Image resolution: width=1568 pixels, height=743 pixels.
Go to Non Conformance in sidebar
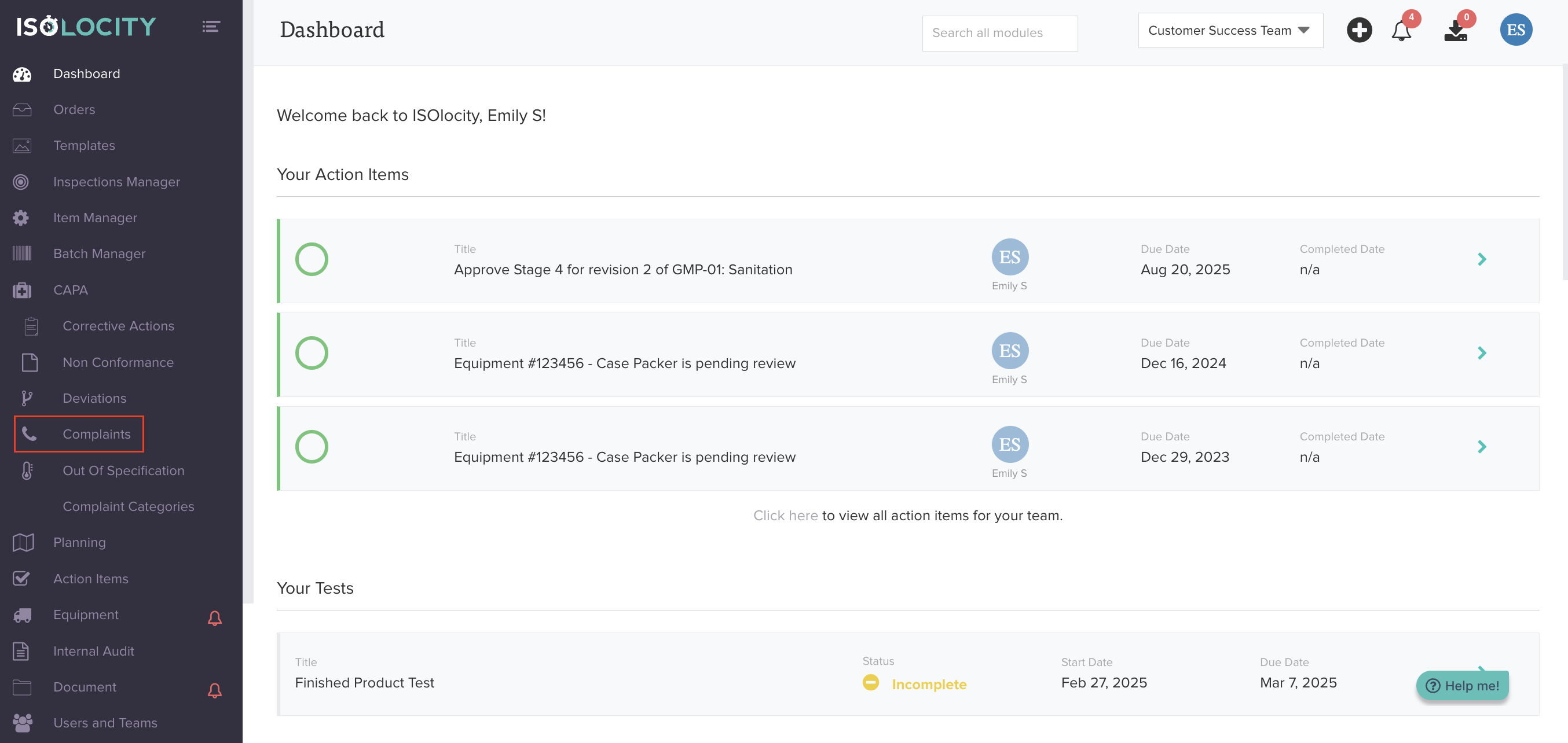click(118, 362)
